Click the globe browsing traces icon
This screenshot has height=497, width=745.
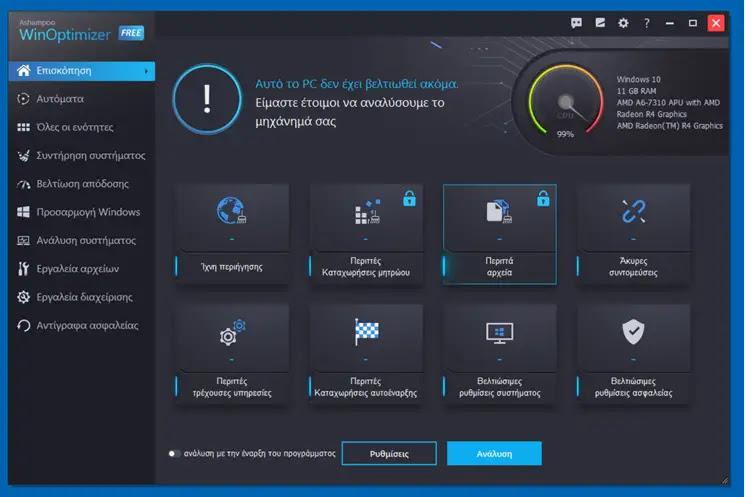pos(231,210)
